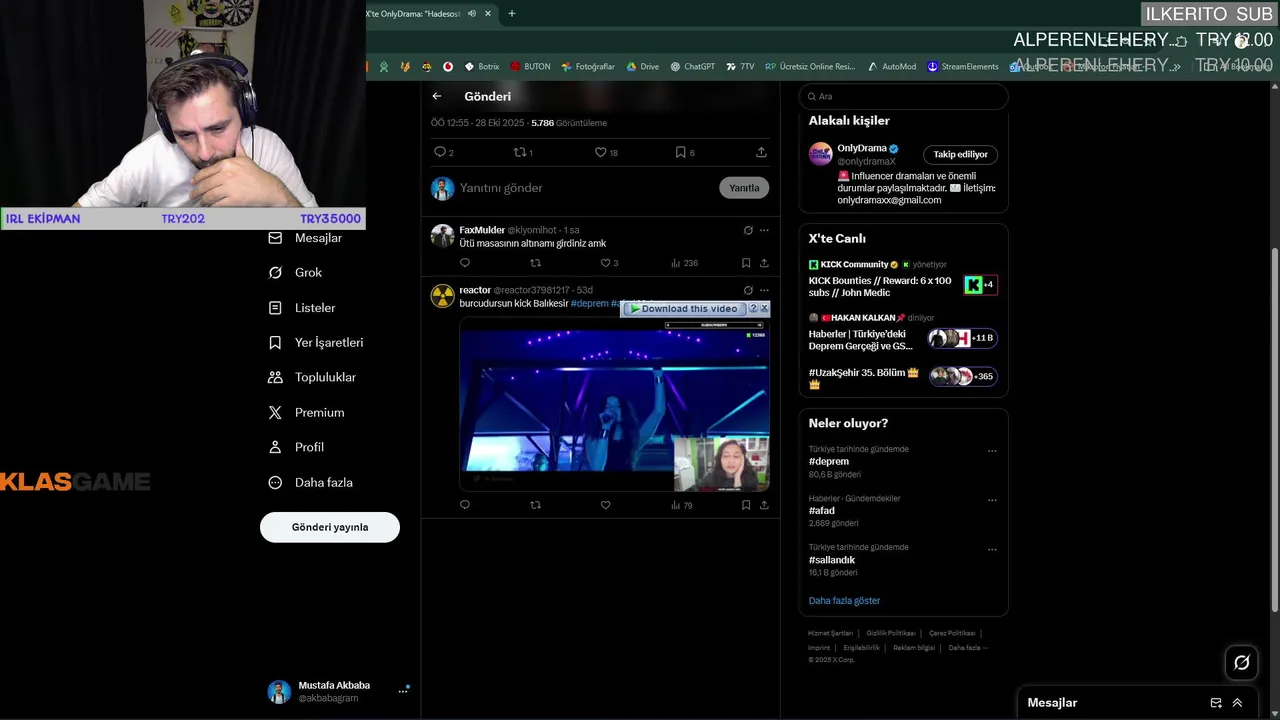Bookmark reactor's comment
This screenshot has width=1280, height=720.
(746, 505)
